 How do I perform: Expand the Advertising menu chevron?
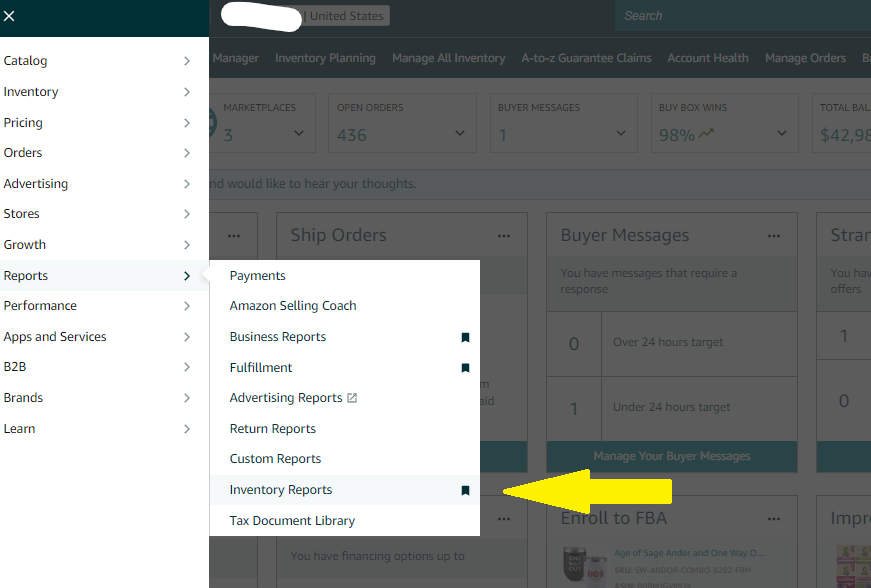[187, 184]
